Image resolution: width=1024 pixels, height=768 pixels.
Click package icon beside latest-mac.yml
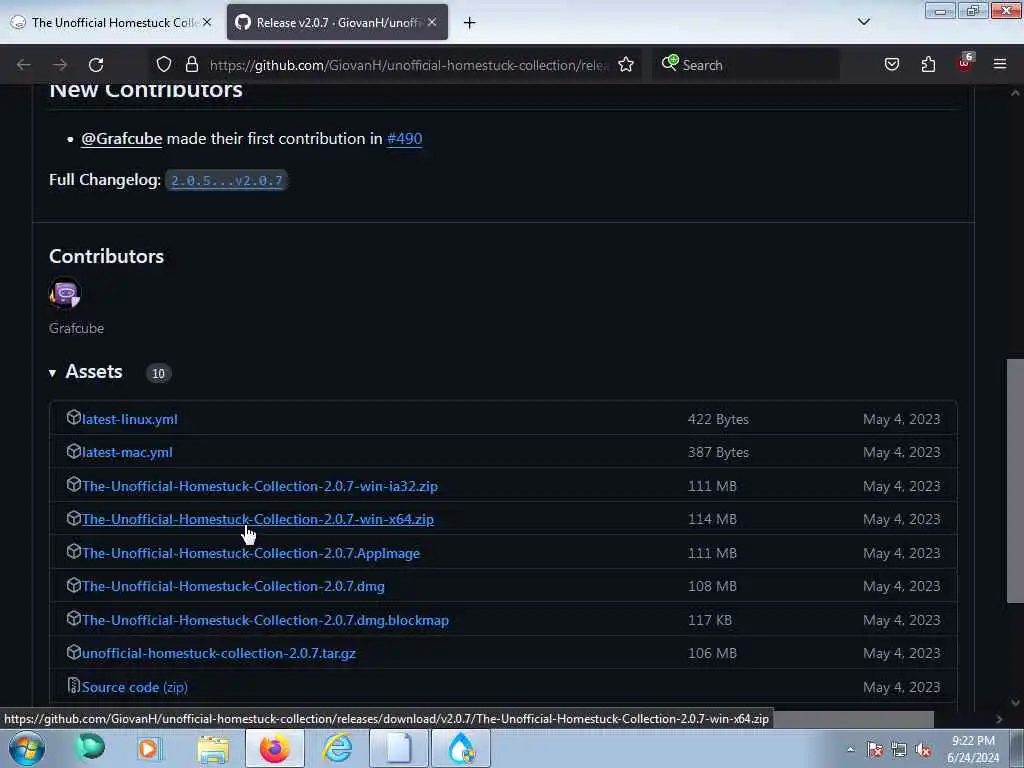[x=74, y=451]
